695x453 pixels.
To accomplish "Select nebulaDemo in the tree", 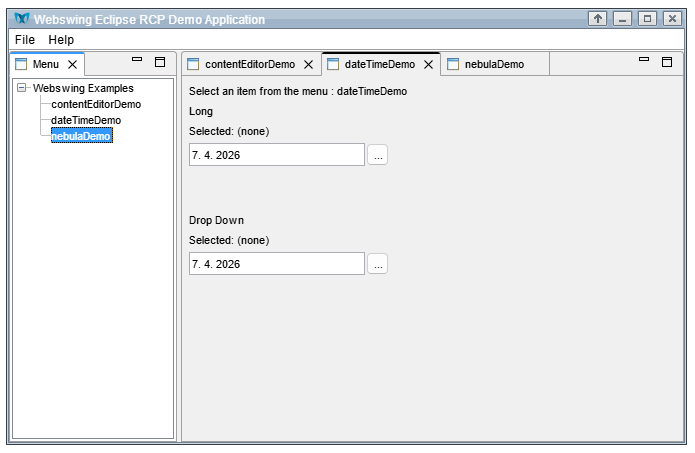I will pos(81,136).
